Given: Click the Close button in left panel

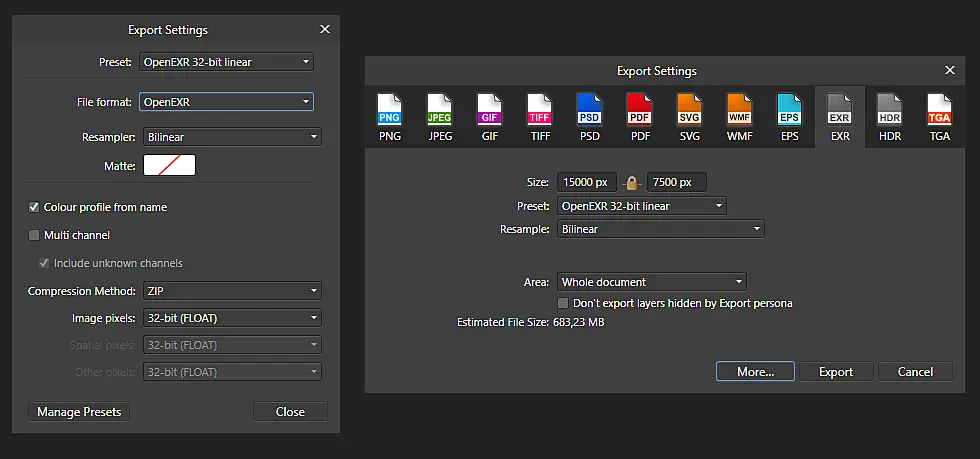Looking at the screenshot, I should pyautogui.click(x=290, y=411).
